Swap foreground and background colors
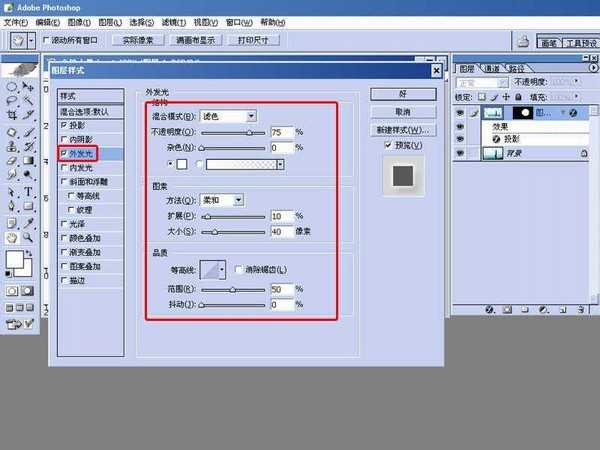The width and height of the screenshot is (600, 450). (x=29, y=253)
